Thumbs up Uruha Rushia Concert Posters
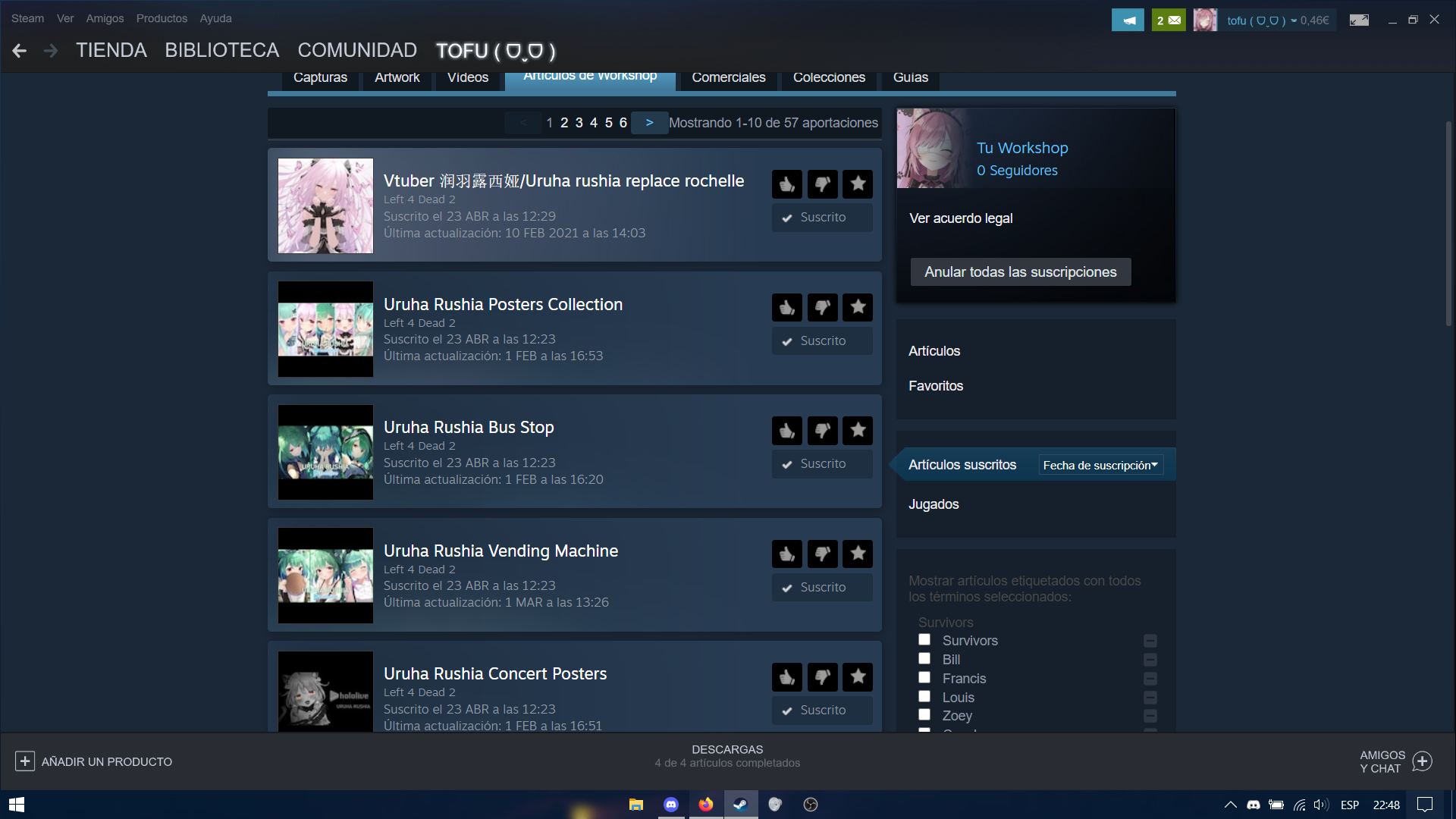The image size is (1456, 819). (x=787, y=677)
